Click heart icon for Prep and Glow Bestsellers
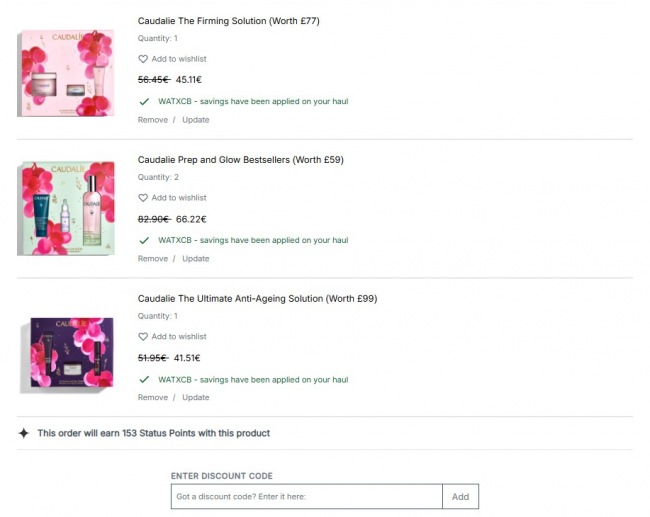The image size is (650, 517). pyautogui.click(x=143, y=198)
